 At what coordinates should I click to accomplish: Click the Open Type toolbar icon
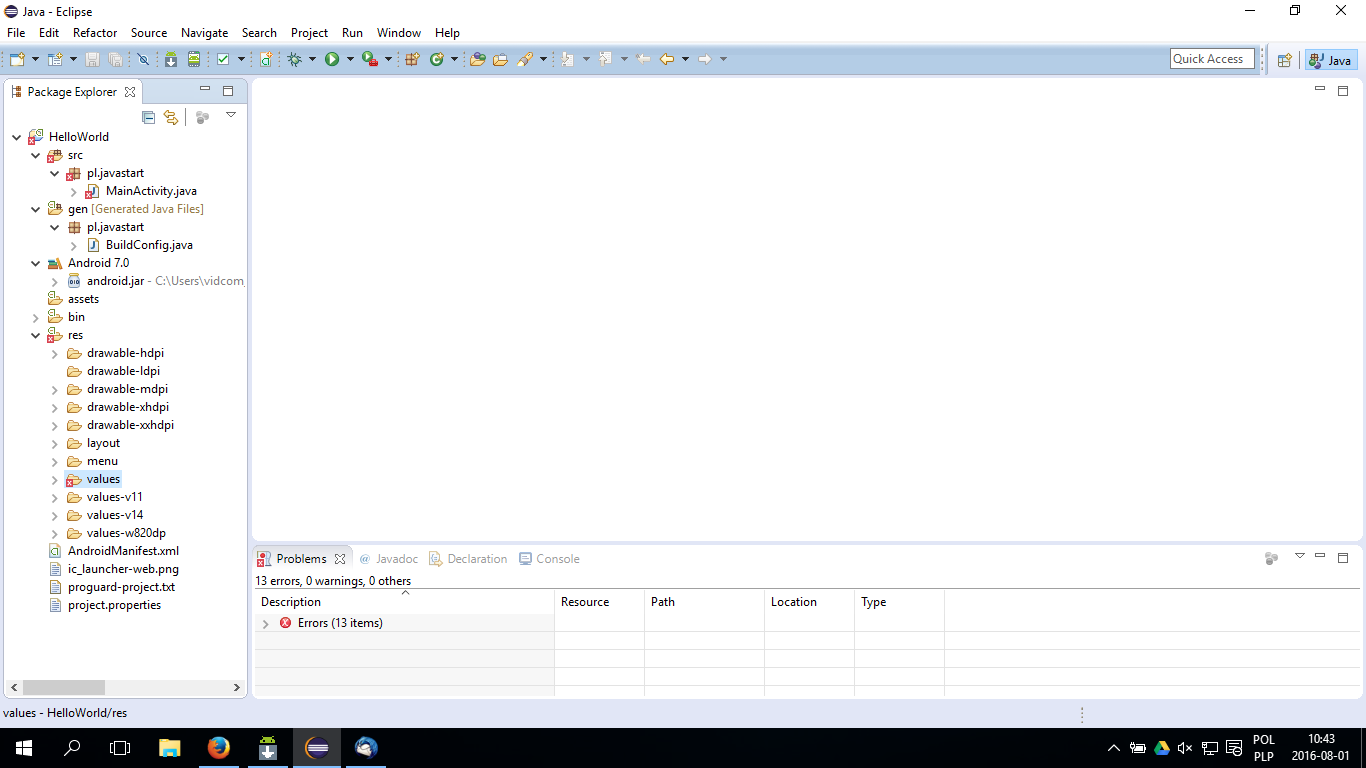coord(477,59)
